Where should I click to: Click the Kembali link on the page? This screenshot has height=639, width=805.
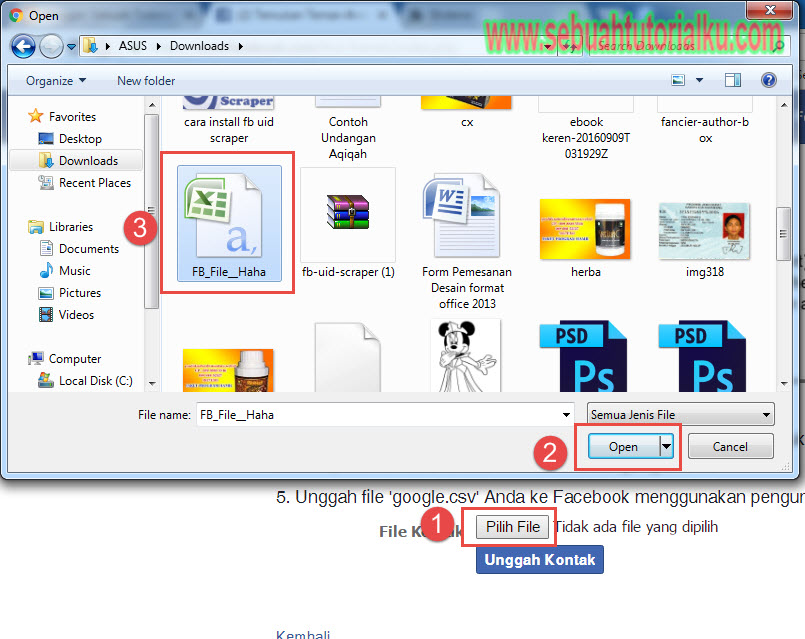click(303, 634)
